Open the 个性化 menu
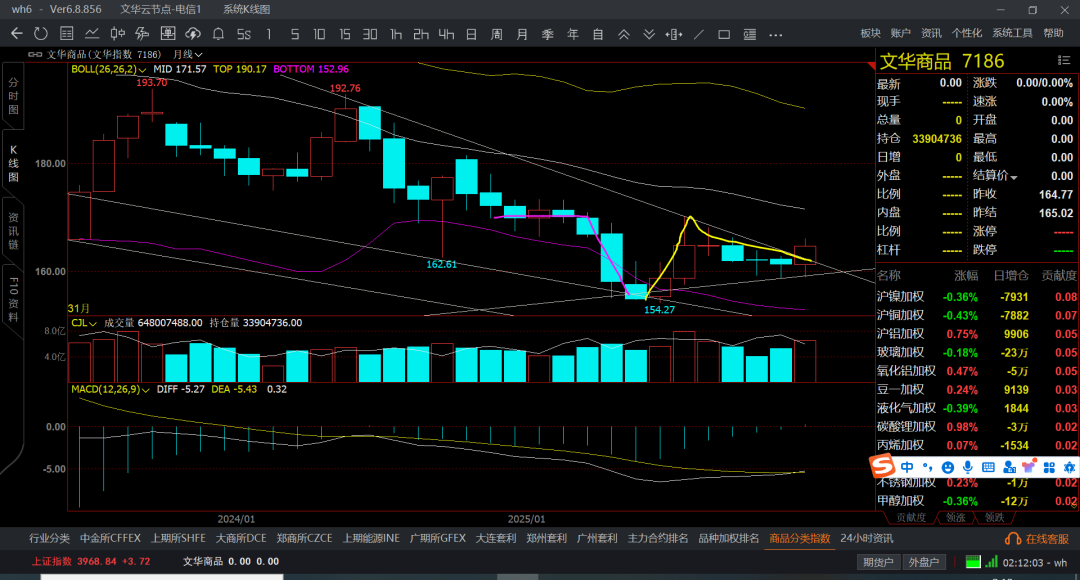The image size is (1080, 580). tap(966, 33)
